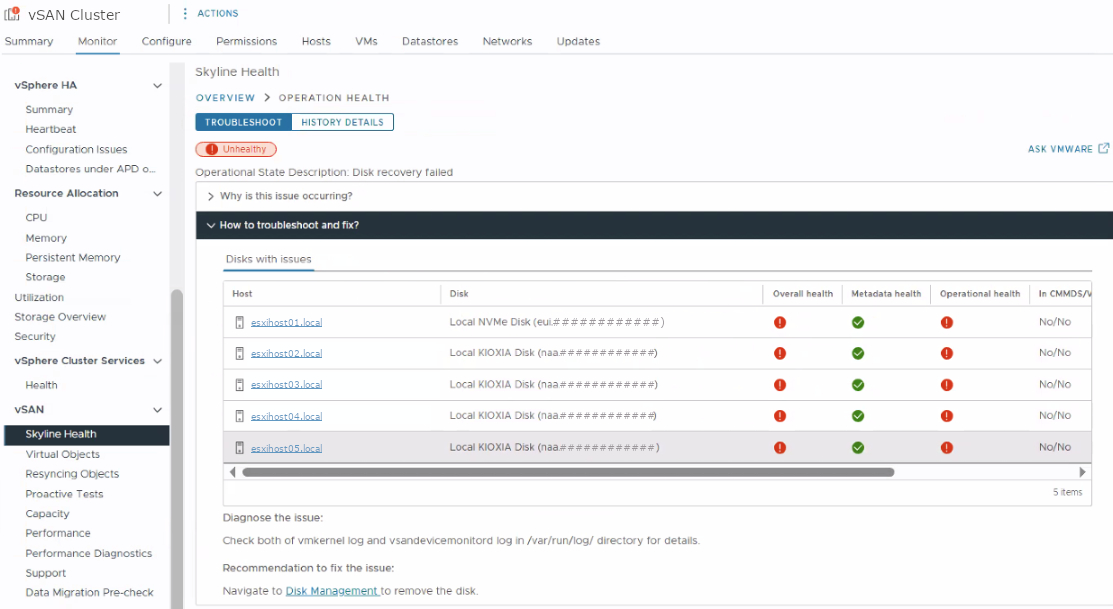Select Performance Diagnostics in sidebar

[x=89, y=554]
